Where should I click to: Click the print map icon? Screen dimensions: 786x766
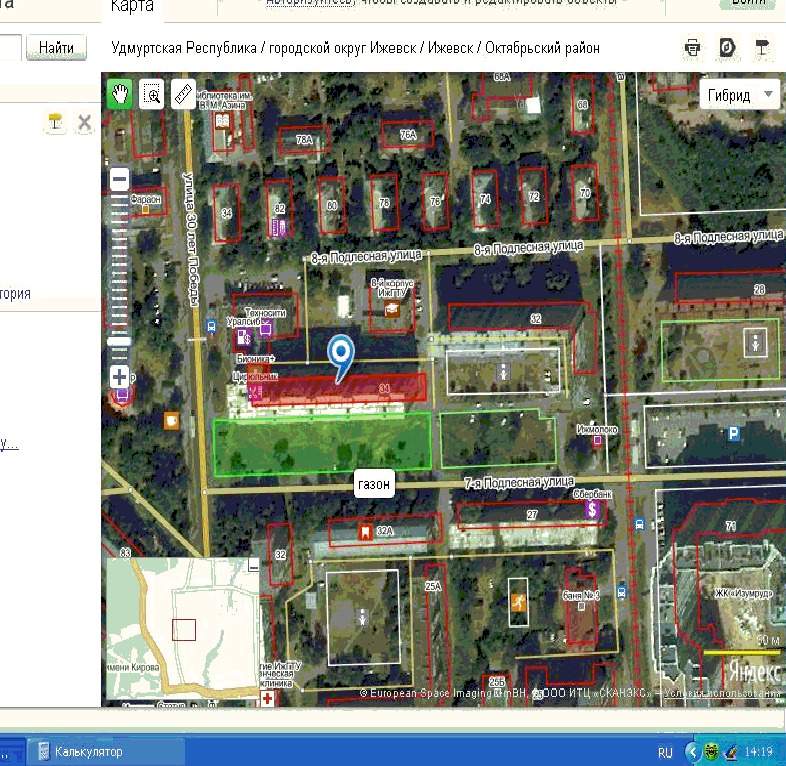pyautogui.click(x=692, y=48)
